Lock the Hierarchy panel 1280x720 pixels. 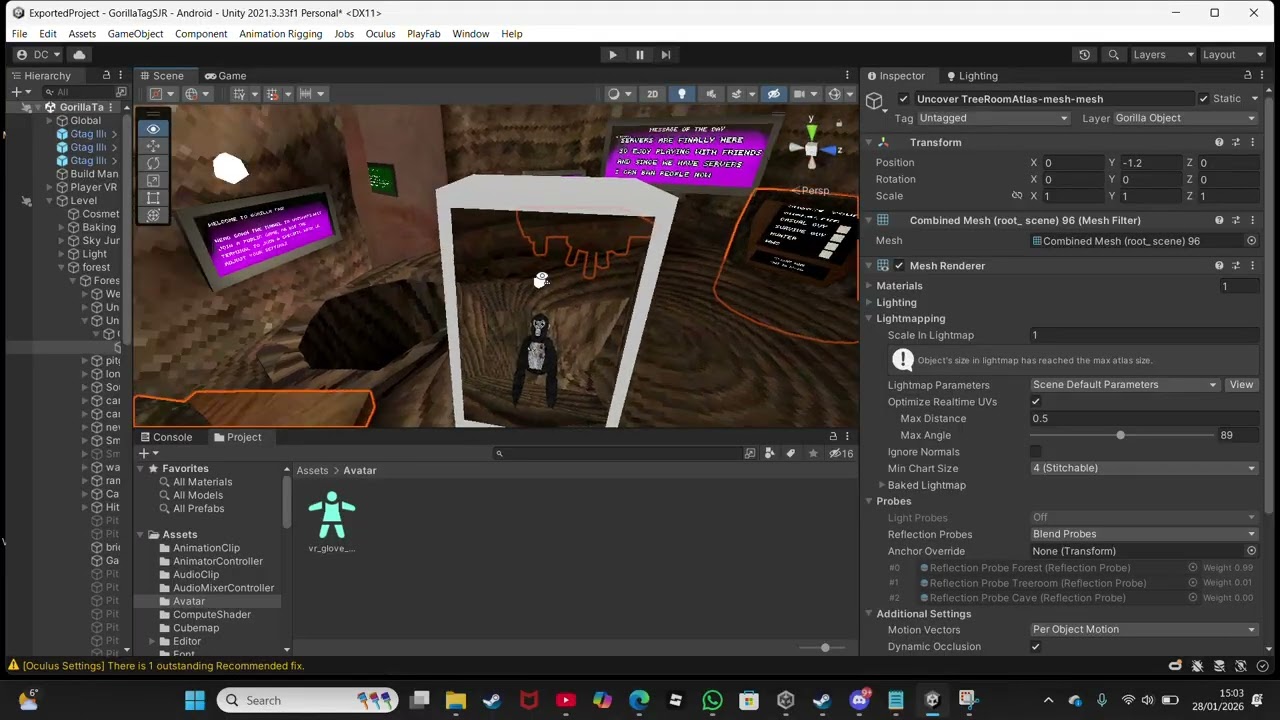(106, 75)
